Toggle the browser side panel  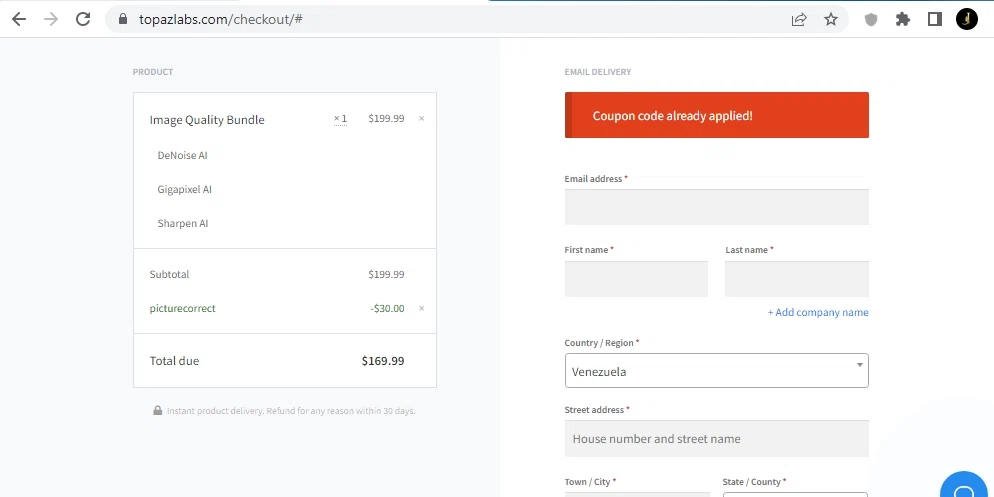click(935, 19)
